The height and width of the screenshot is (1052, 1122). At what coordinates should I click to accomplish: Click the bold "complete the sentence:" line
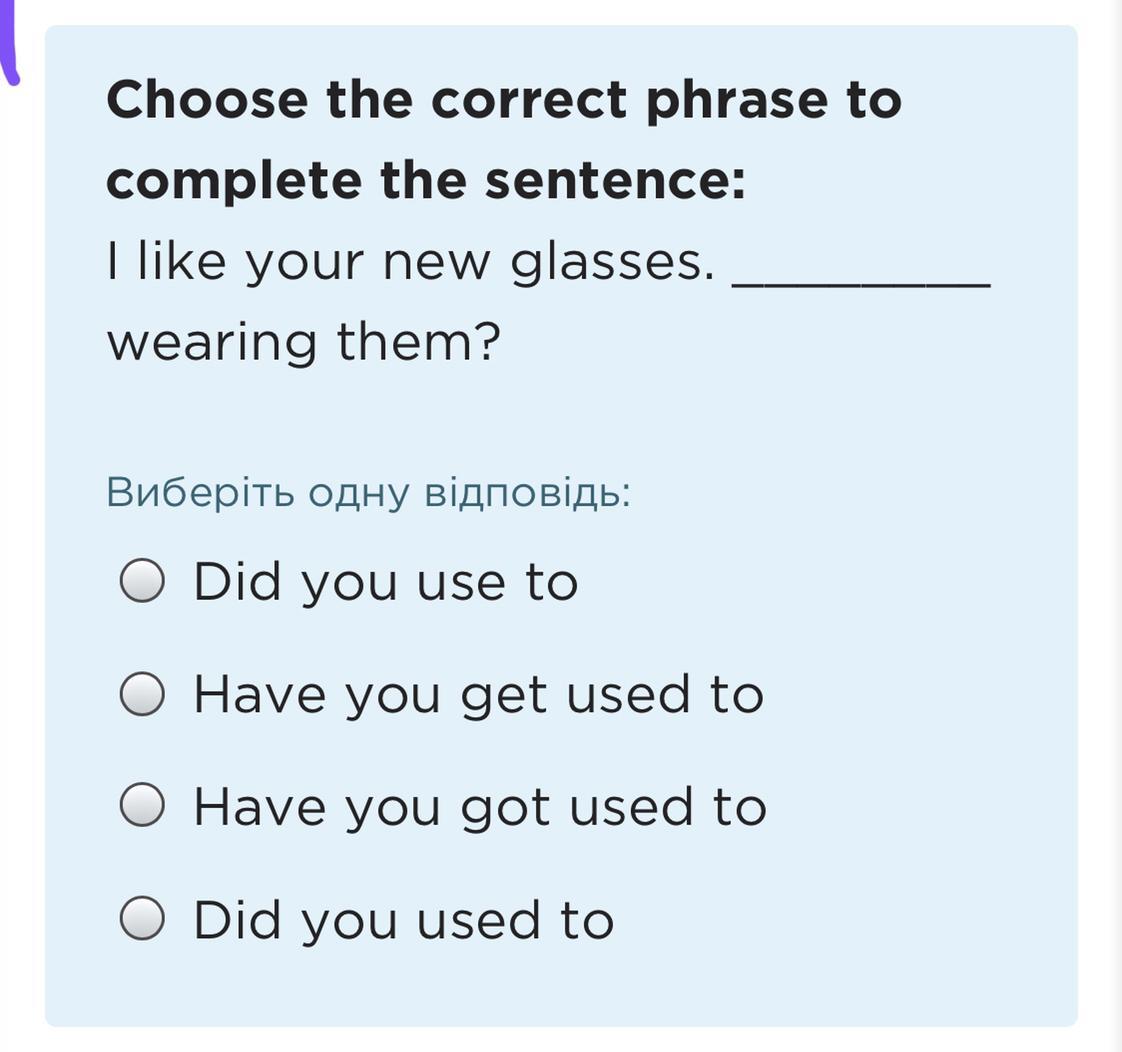click(x=426, y=181)
